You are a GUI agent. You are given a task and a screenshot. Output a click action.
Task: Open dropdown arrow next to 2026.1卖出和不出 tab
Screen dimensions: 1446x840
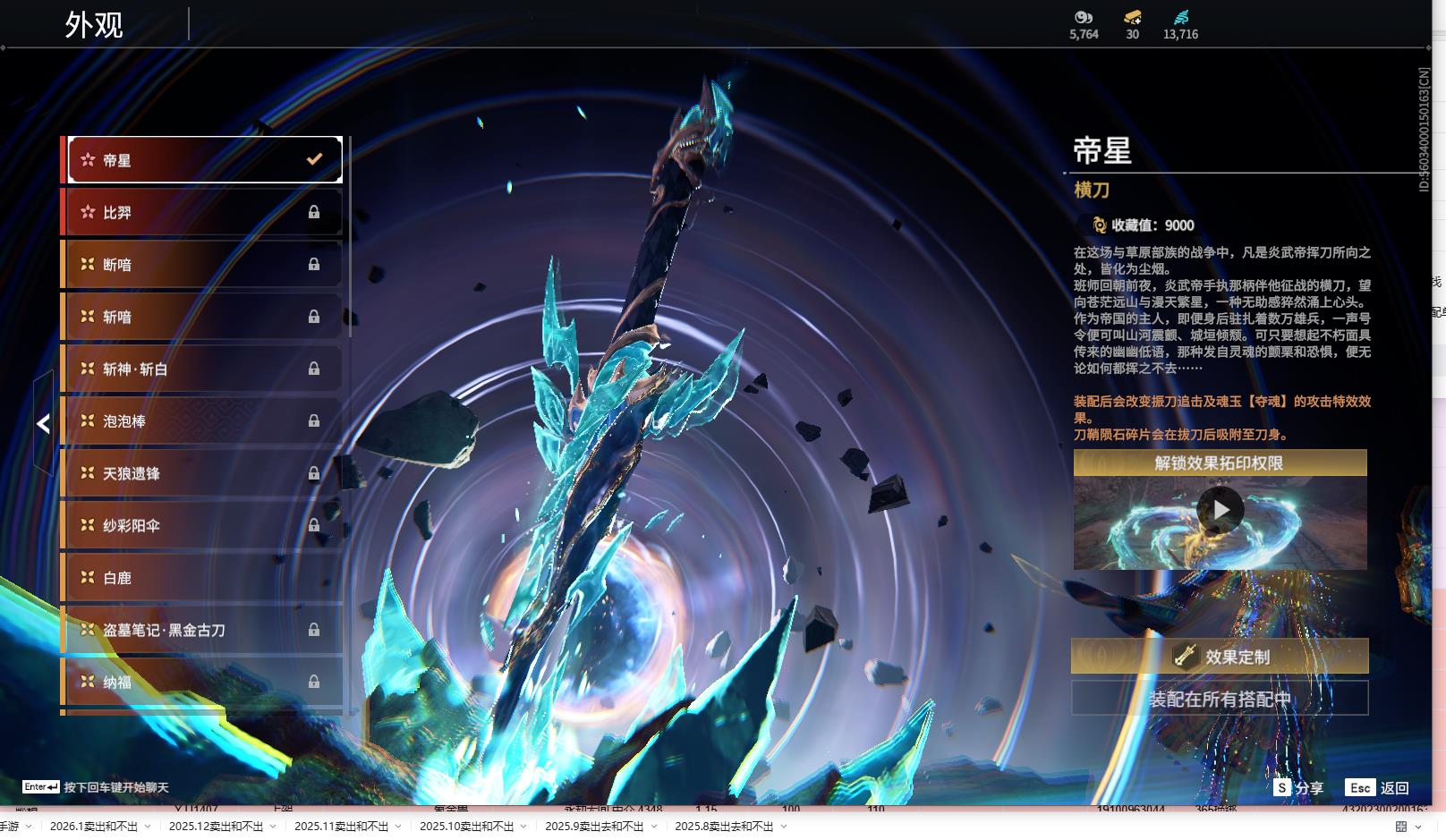point(148,827)
